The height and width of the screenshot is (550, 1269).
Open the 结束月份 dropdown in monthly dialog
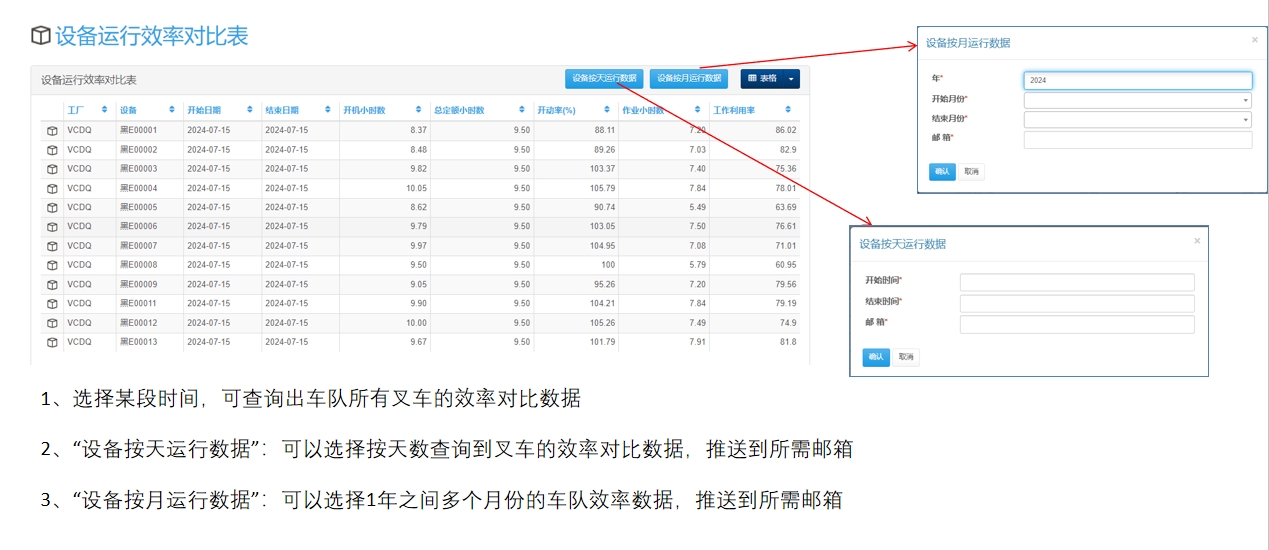click(1137, 120)
